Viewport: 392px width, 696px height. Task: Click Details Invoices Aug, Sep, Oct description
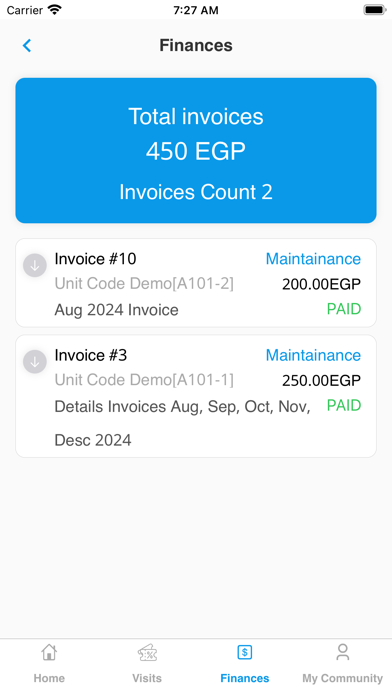(x=182, y=407)
